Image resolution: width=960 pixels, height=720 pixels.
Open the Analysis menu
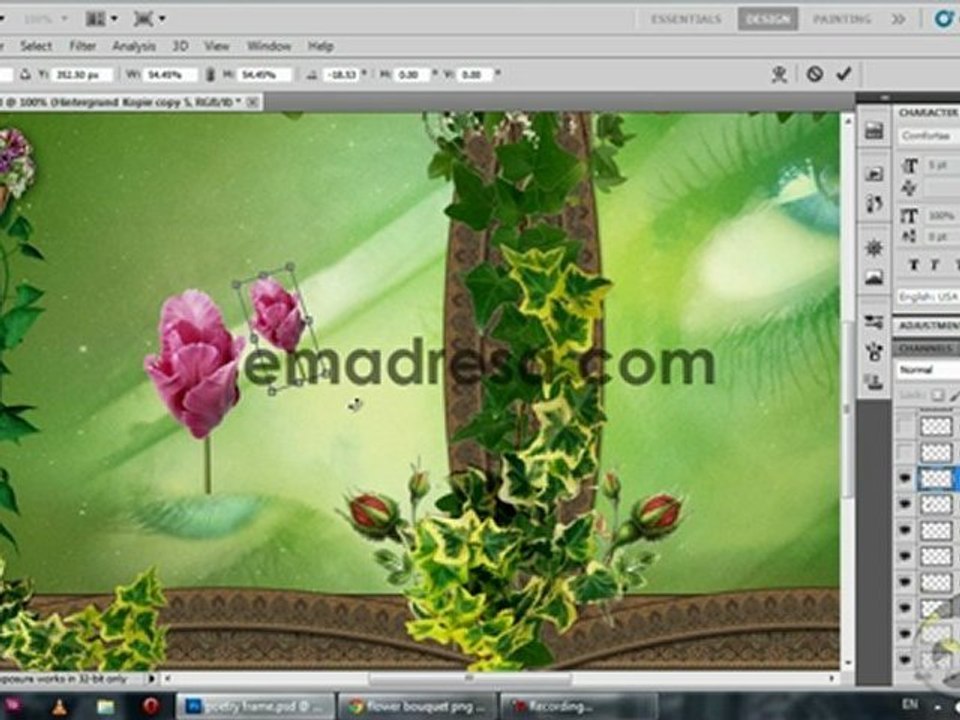[134, 46]
